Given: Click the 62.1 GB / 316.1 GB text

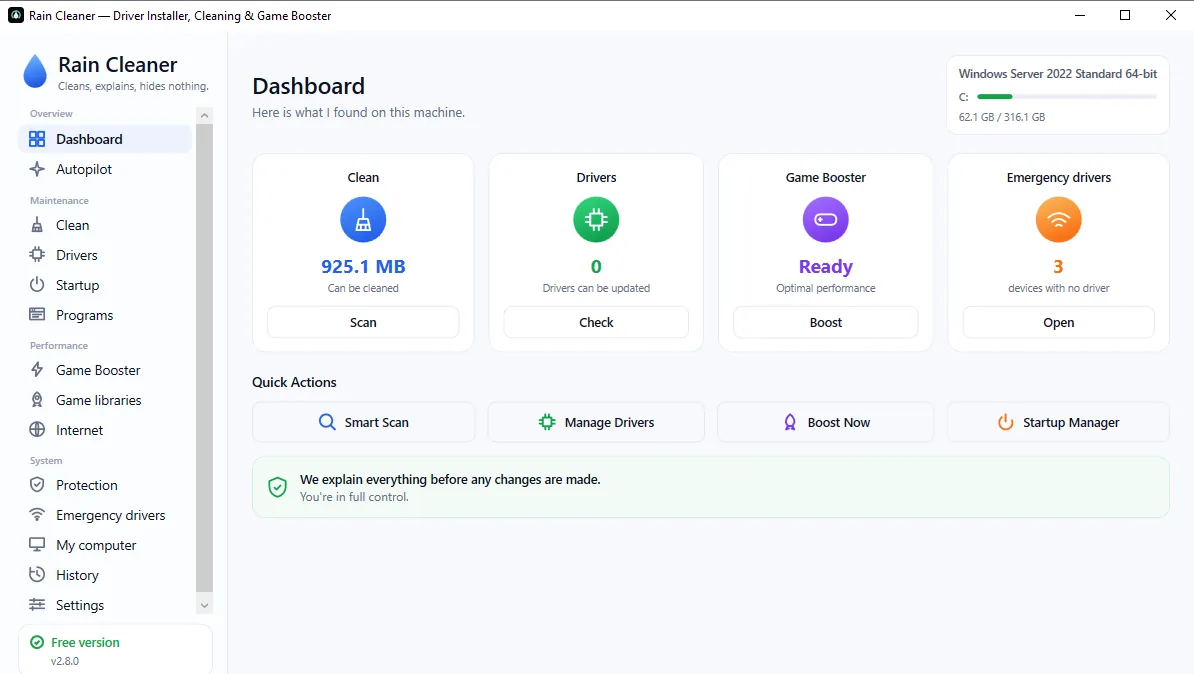Looking at the screenshot, I should (x=1001, y=117).
